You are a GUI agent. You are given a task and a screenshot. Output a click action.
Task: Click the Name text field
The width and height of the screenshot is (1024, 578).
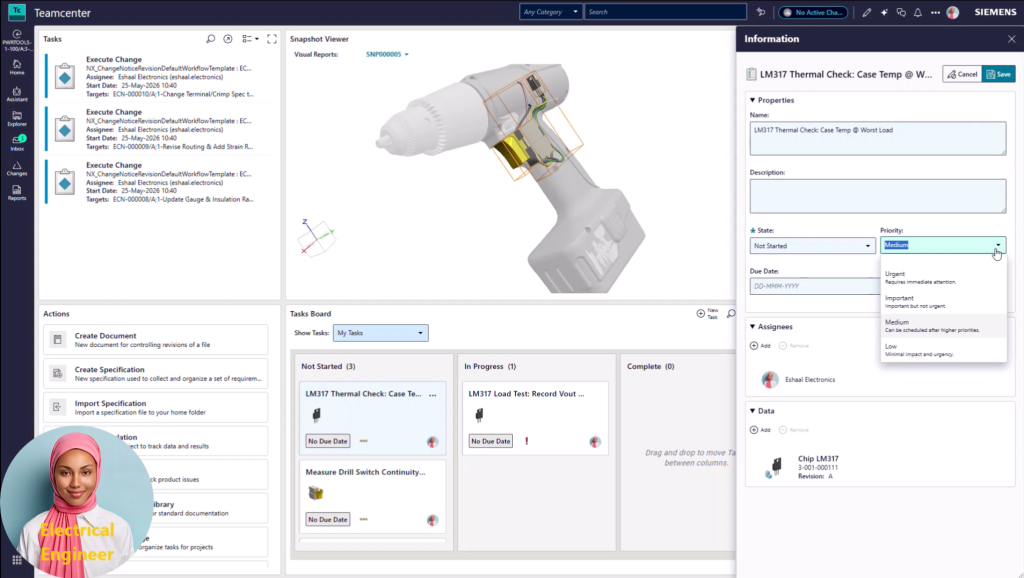(x=878, y=138)
